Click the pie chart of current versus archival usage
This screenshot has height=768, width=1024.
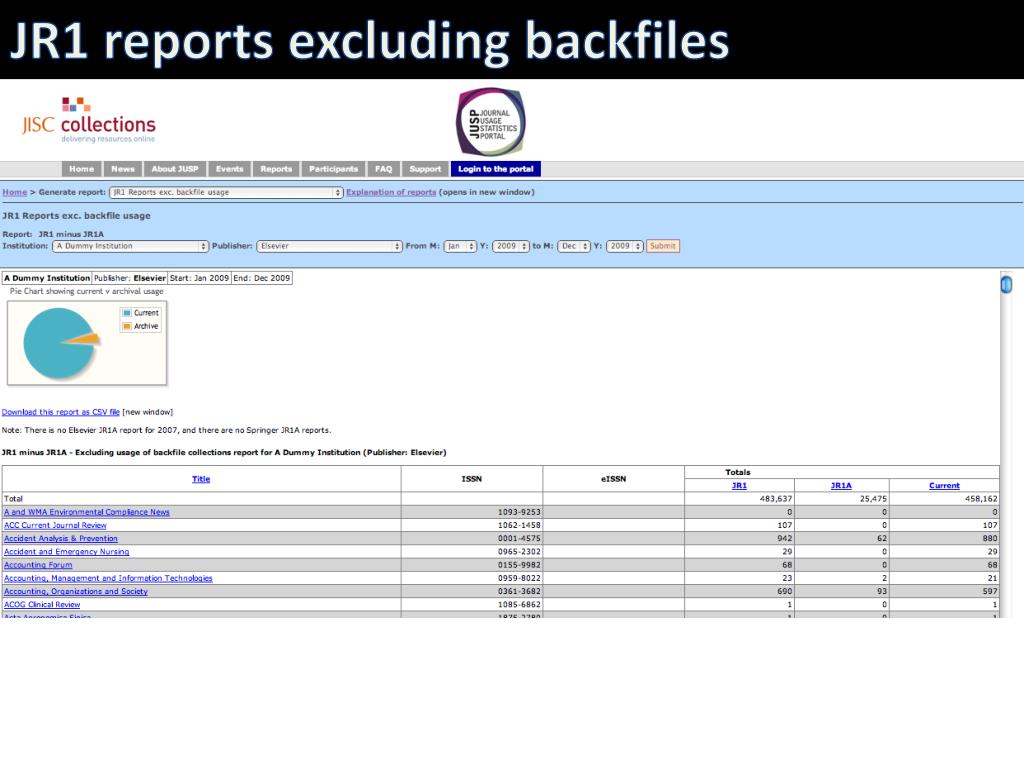point(61,343)
